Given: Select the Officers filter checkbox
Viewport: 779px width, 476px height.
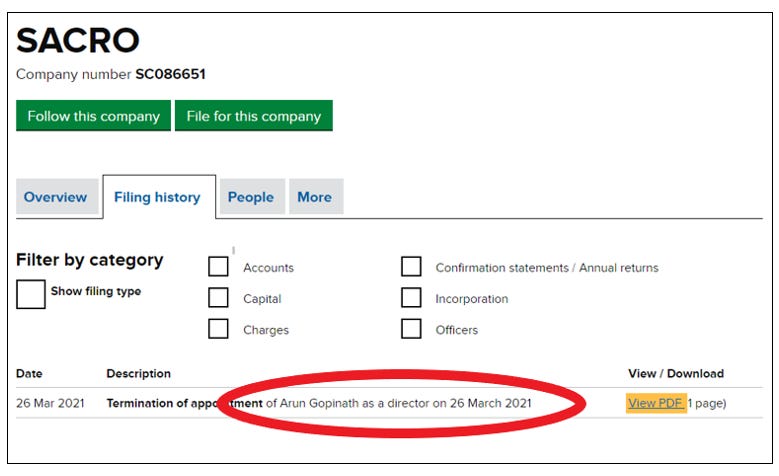Looking at the screenshot, I should [411, 328].
